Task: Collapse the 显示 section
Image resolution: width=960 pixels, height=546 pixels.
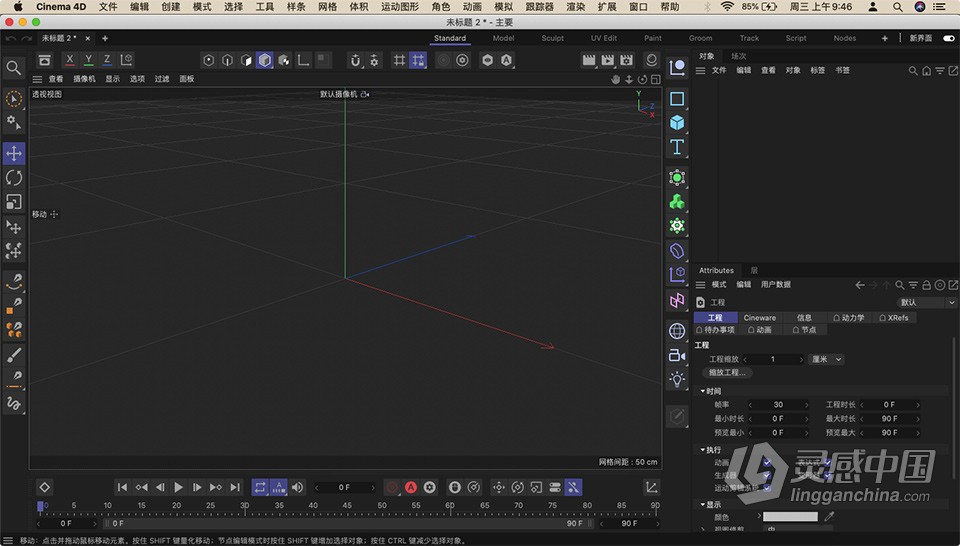Action: coord(703,505)
